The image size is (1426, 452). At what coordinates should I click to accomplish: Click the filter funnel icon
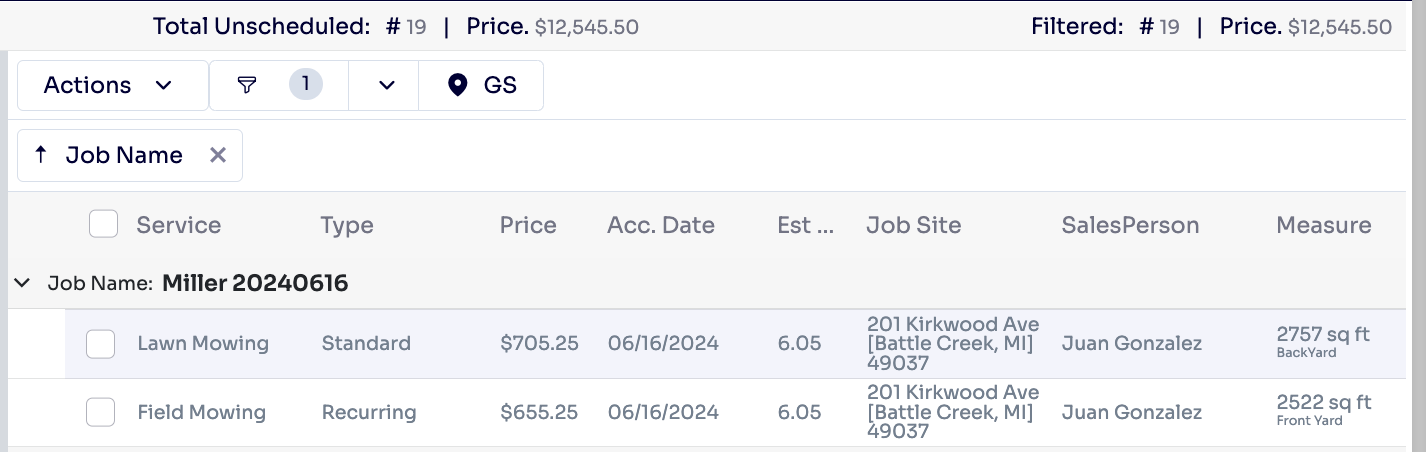pos(247,85)
